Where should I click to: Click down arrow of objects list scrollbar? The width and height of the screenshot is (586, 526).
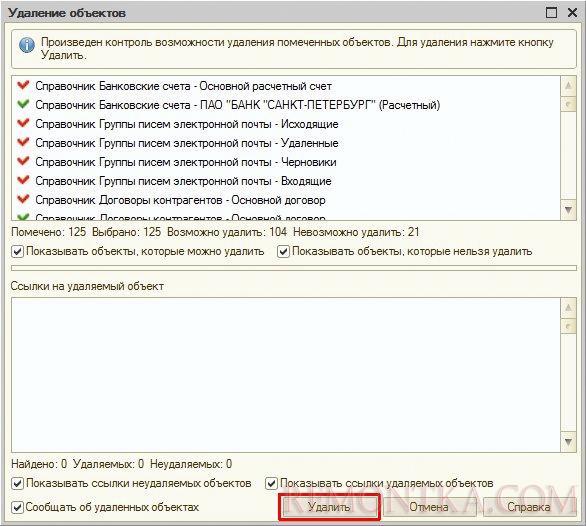tap(568, 210)
